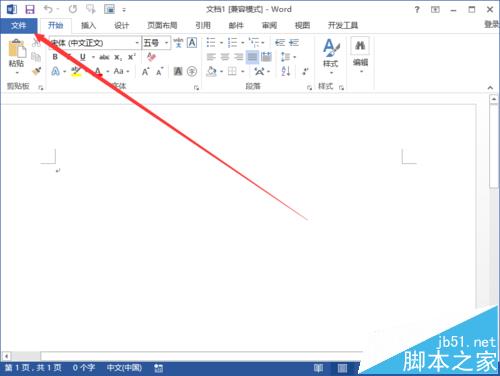This screenshot has width=500, height=376.
Task: Open the underline style dropdown arrow
Action: coord(93,57)
